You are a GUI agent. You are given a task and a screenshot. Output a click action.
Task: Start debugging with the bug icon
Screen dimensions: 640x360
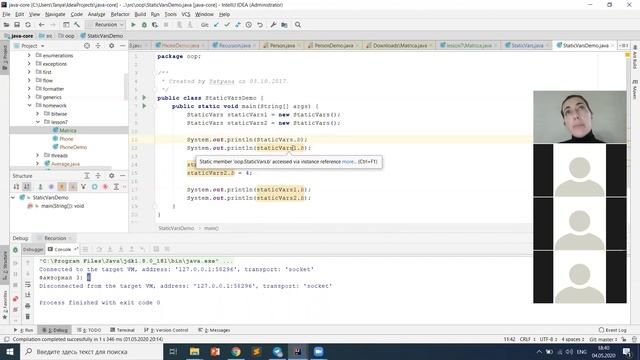coord(144,25)
